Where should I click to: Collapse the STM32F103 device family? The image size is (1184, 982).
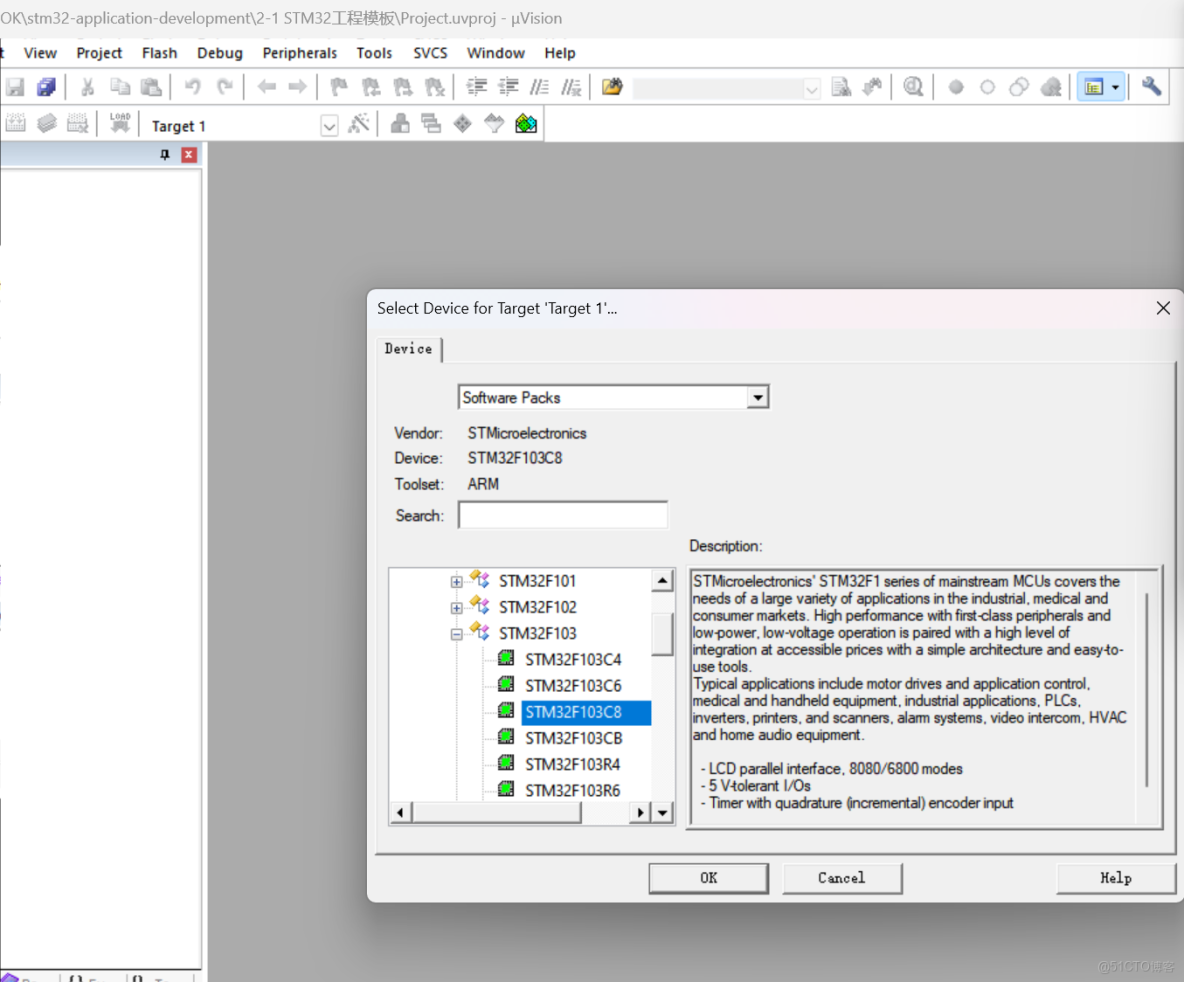coord(457,633)
